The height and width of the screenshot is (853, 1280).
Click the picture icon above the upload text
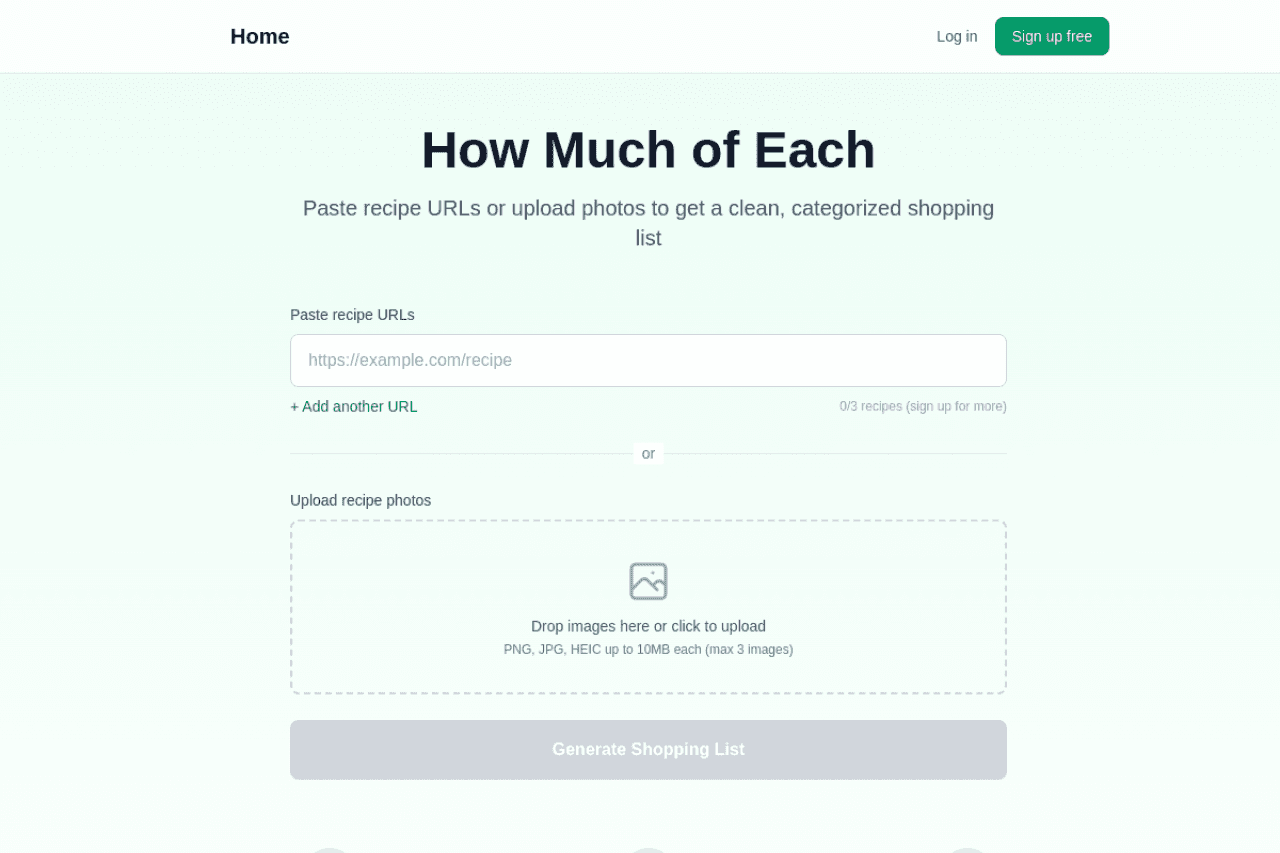point(648,580)
